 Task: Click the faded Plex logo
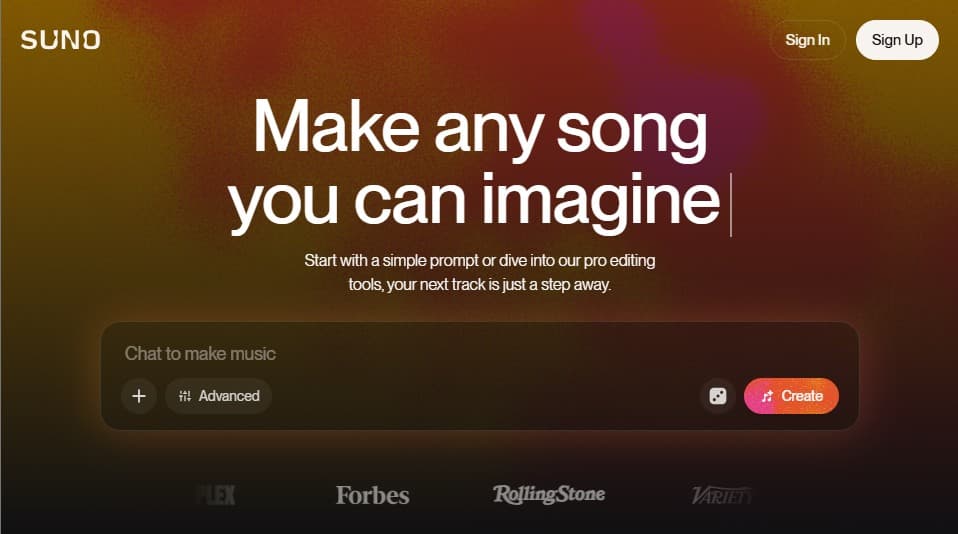pos(216,495)
